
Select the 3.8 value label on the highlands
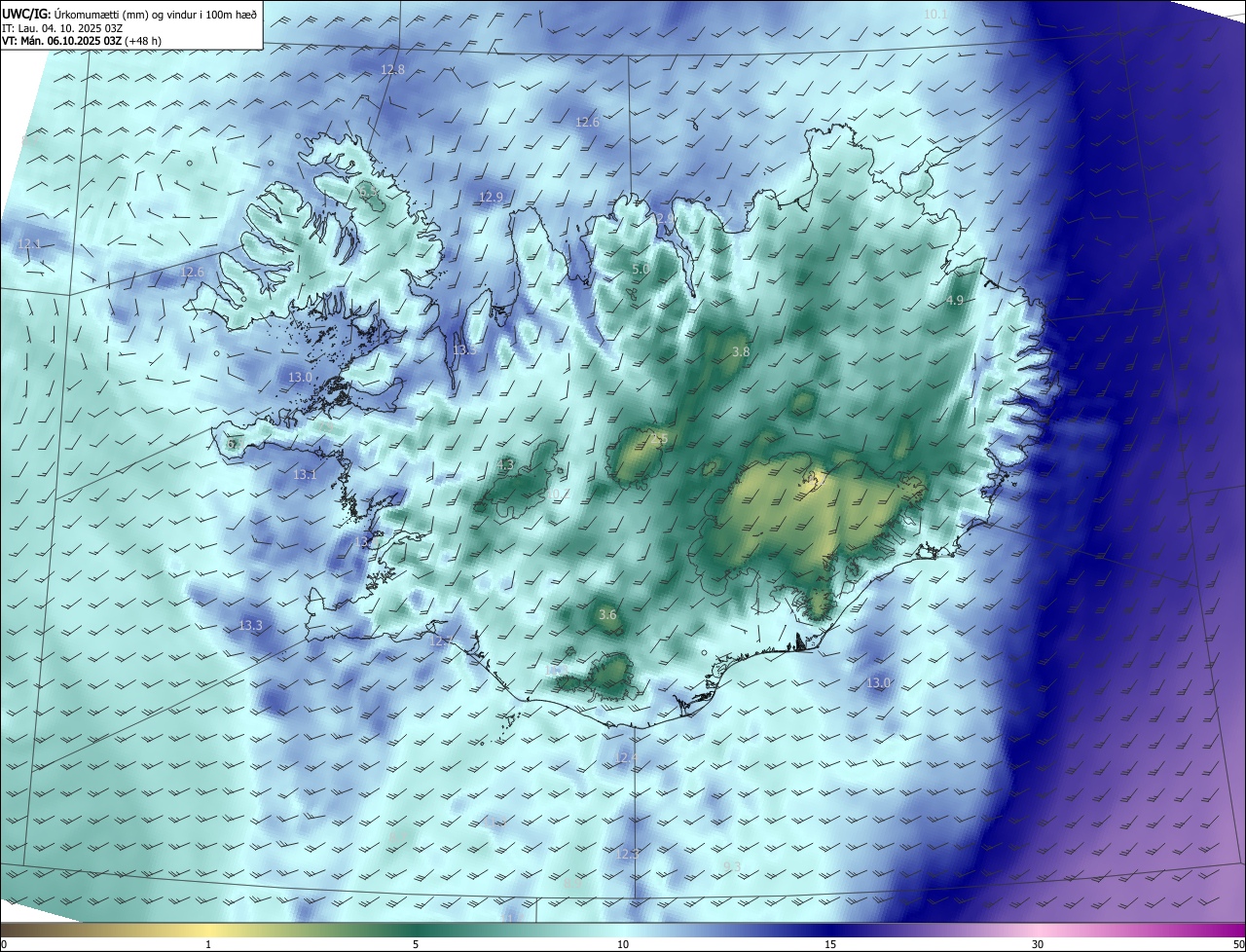[741, 351]
